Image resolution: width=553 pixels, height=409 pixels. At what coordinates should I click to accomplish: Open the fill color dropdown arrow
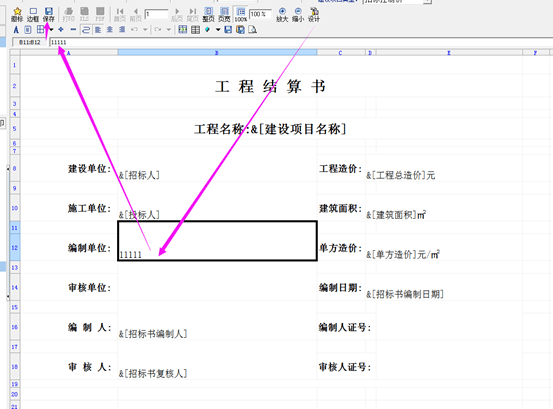point(218,30)
